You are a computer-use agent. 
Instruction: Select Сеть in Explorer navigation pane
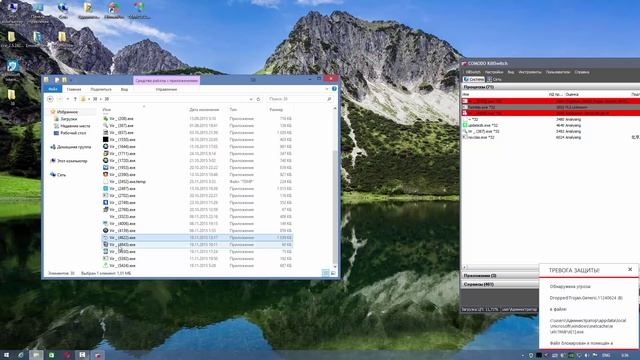61,175
